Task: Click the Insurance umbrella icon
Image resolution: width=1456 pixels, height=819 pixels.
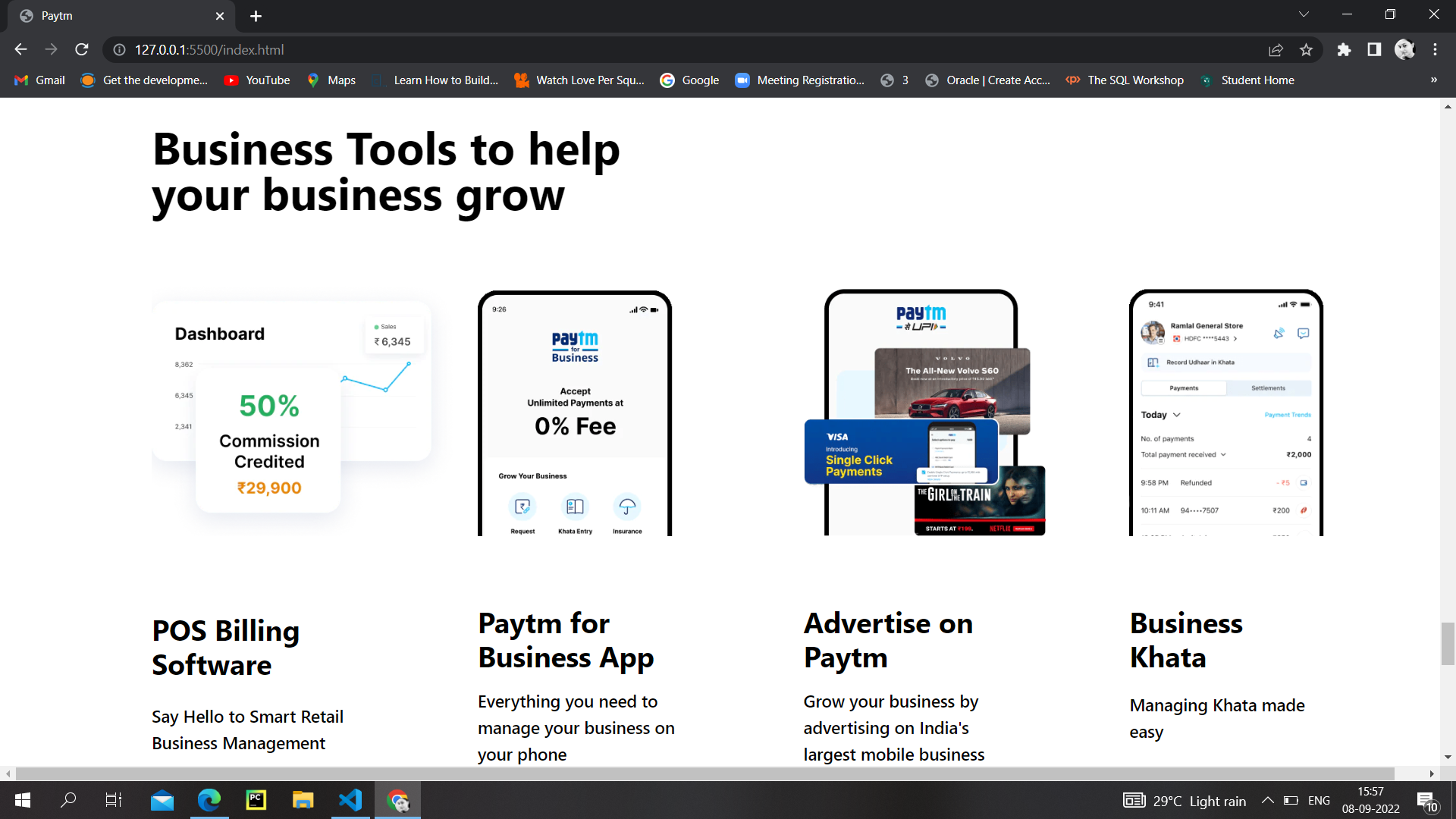Action: tap(626, 506)
